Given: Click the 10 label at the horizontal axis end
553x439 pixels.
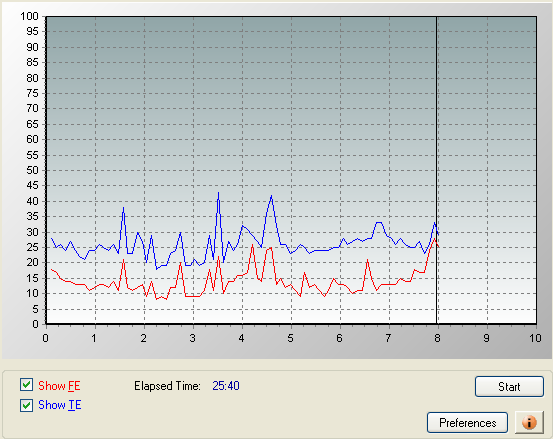Looking at the screenshot, I should 535,338.
